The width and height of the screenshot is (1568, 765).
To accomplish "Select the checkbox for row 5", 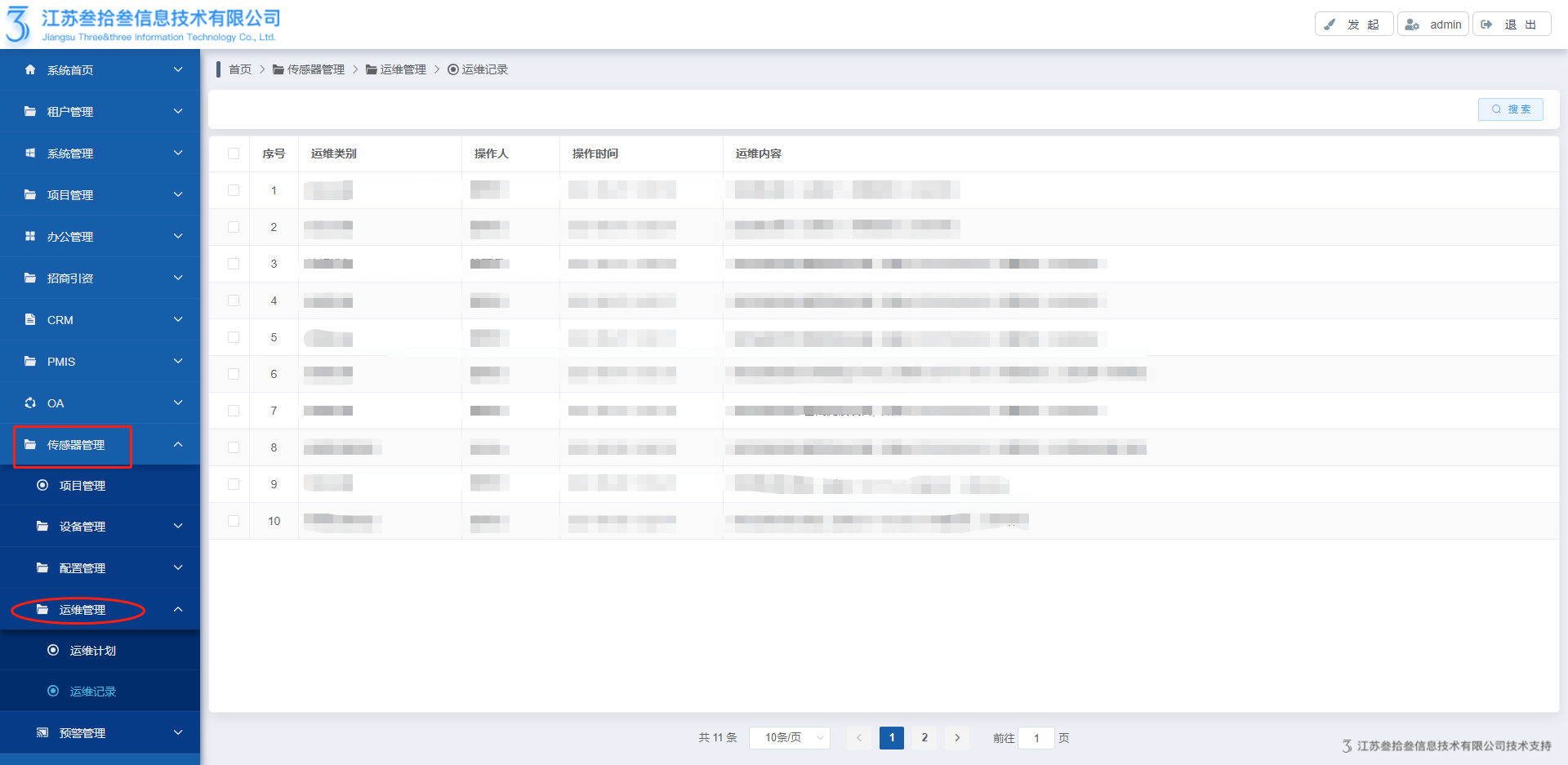I will click(x=234, y=337).
